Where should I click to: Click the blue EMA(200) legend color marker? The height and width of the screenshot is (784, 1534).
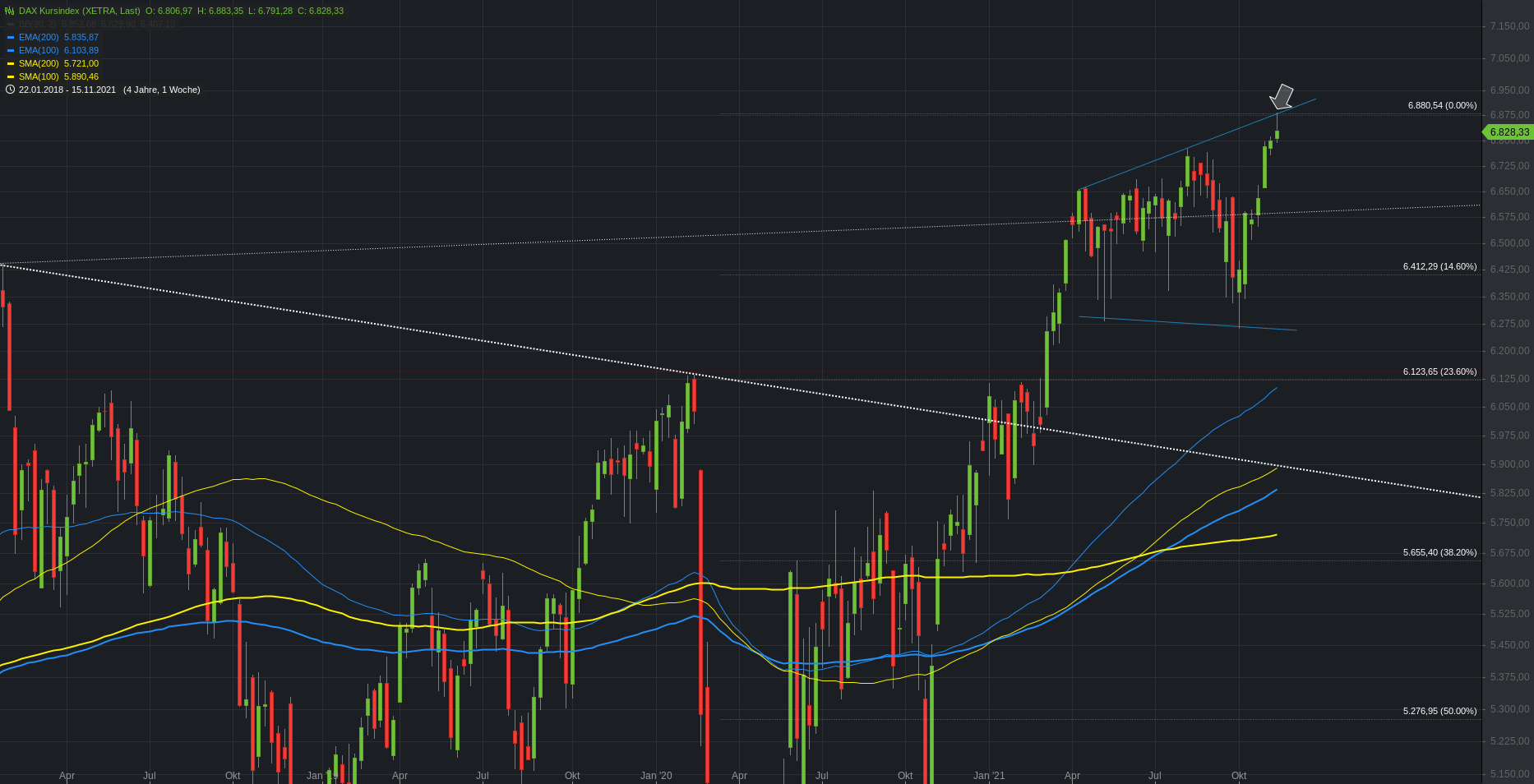tap(11, 37)
